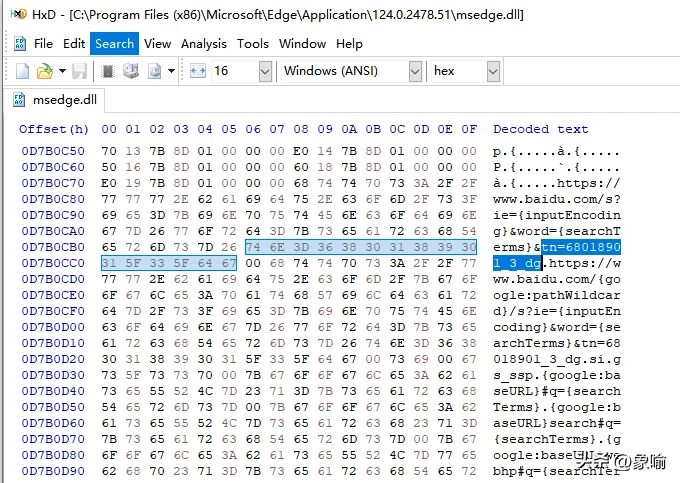Click the Offset(h) column header
This screenshot has height=483, width=680.
[54, 129]
